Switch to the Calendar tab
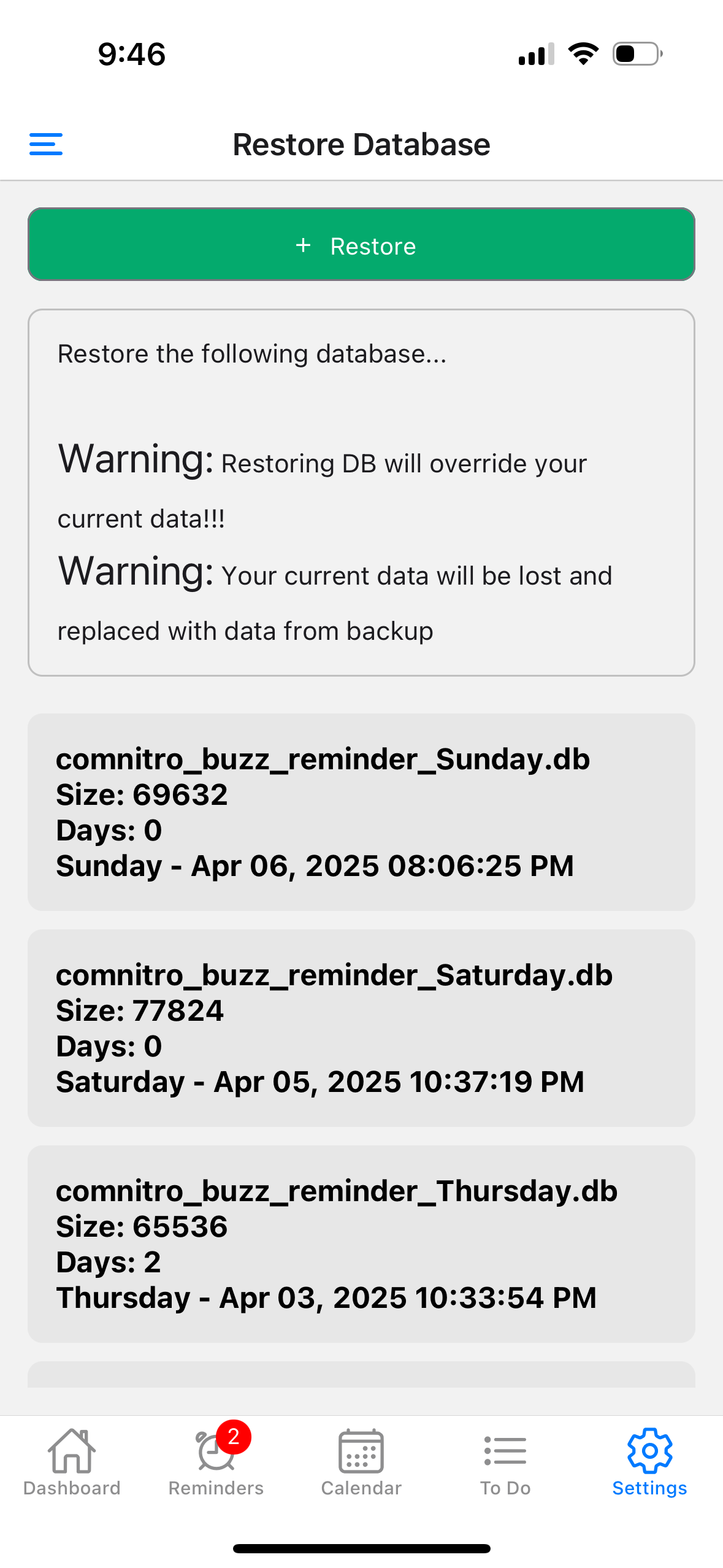 tap(361, 1488)
